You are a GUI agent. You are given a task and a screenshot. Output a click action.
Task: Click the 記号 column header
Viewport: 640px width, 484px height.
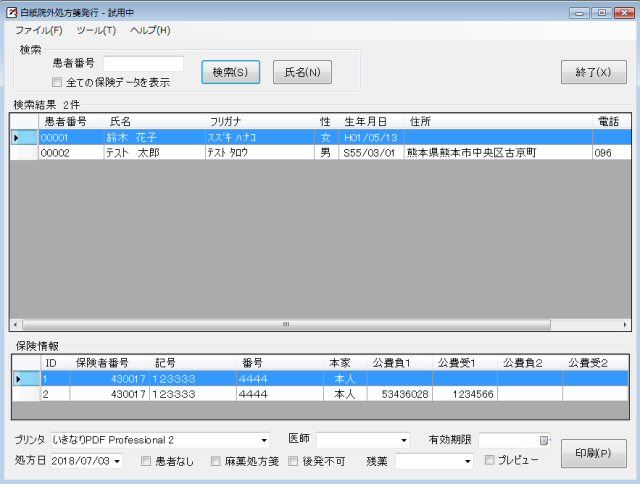193,363
